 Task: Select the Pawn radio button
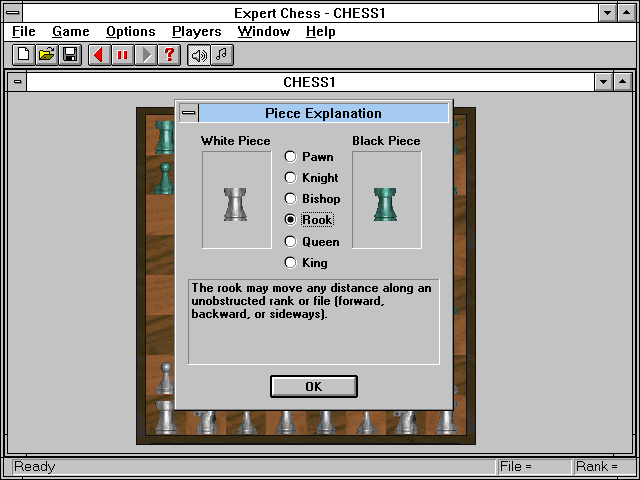[290, 157]
